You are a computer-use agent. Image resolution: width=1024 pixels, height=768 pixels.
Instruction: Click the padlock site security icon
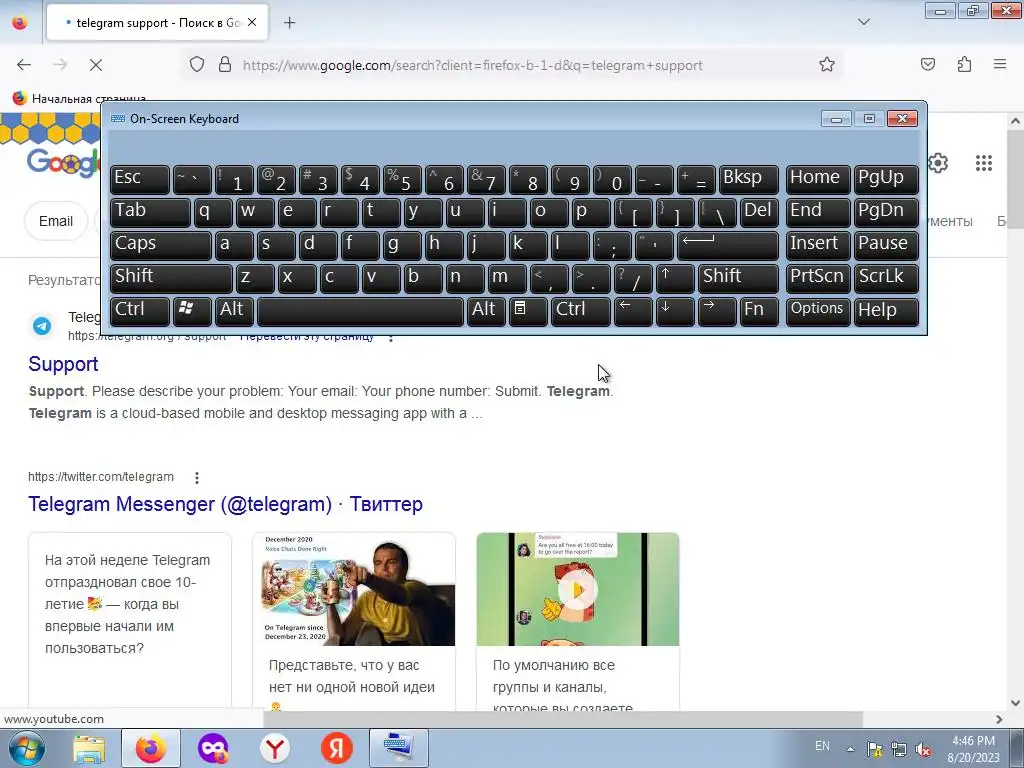pyautogui.click(x=225, y=65)
